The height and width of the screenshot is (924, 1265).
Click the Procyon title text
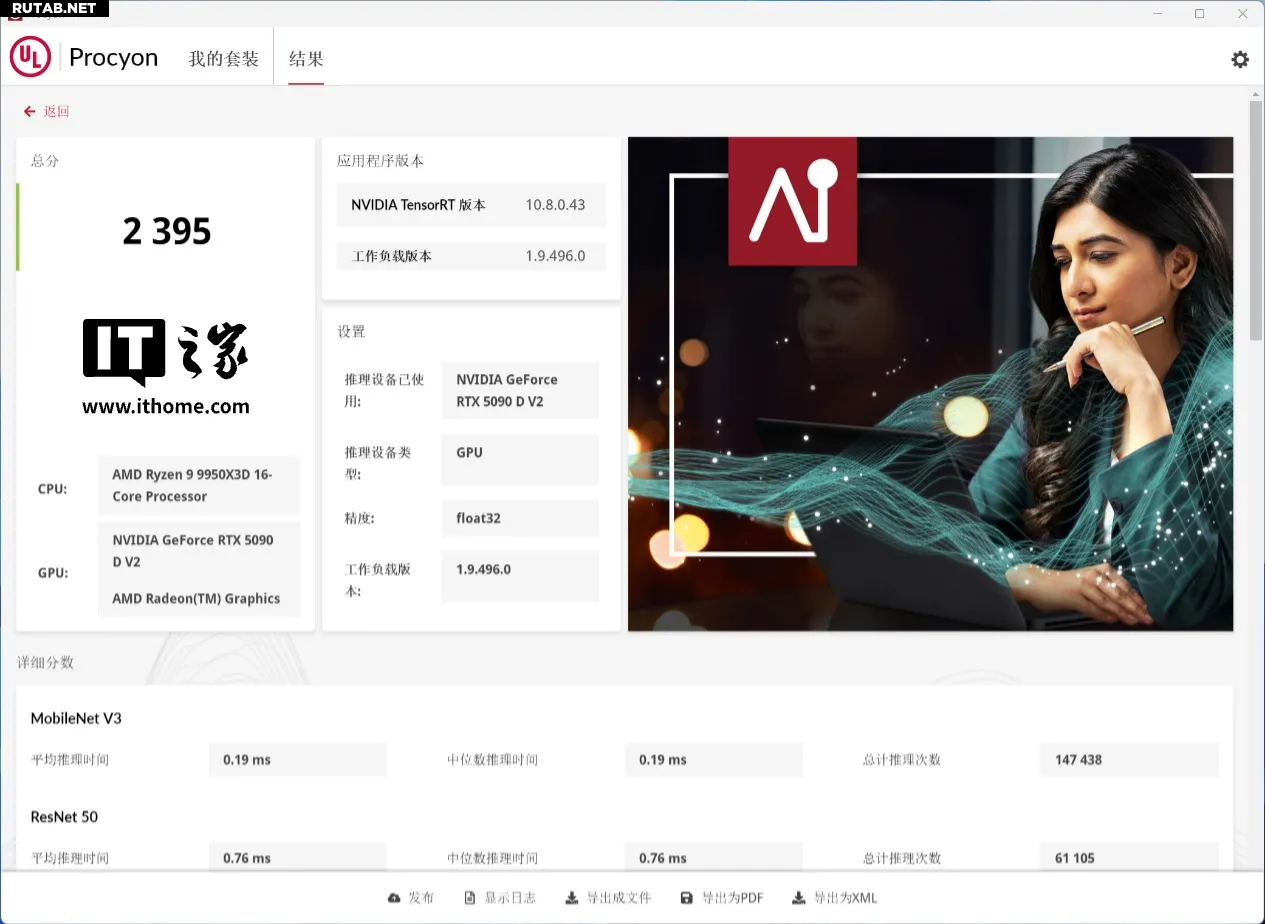[113, 58]
